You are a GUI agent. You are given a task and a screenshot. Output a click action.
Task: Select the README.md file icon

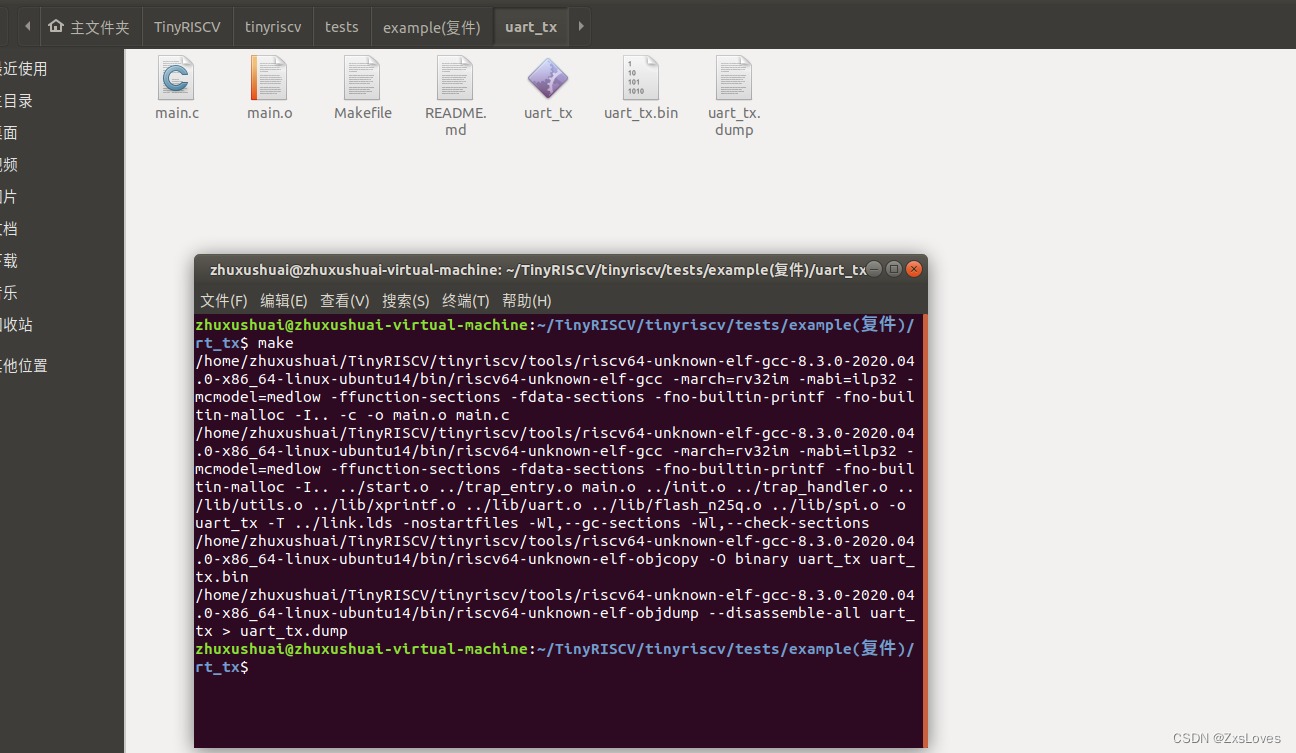tap(455, 77)
